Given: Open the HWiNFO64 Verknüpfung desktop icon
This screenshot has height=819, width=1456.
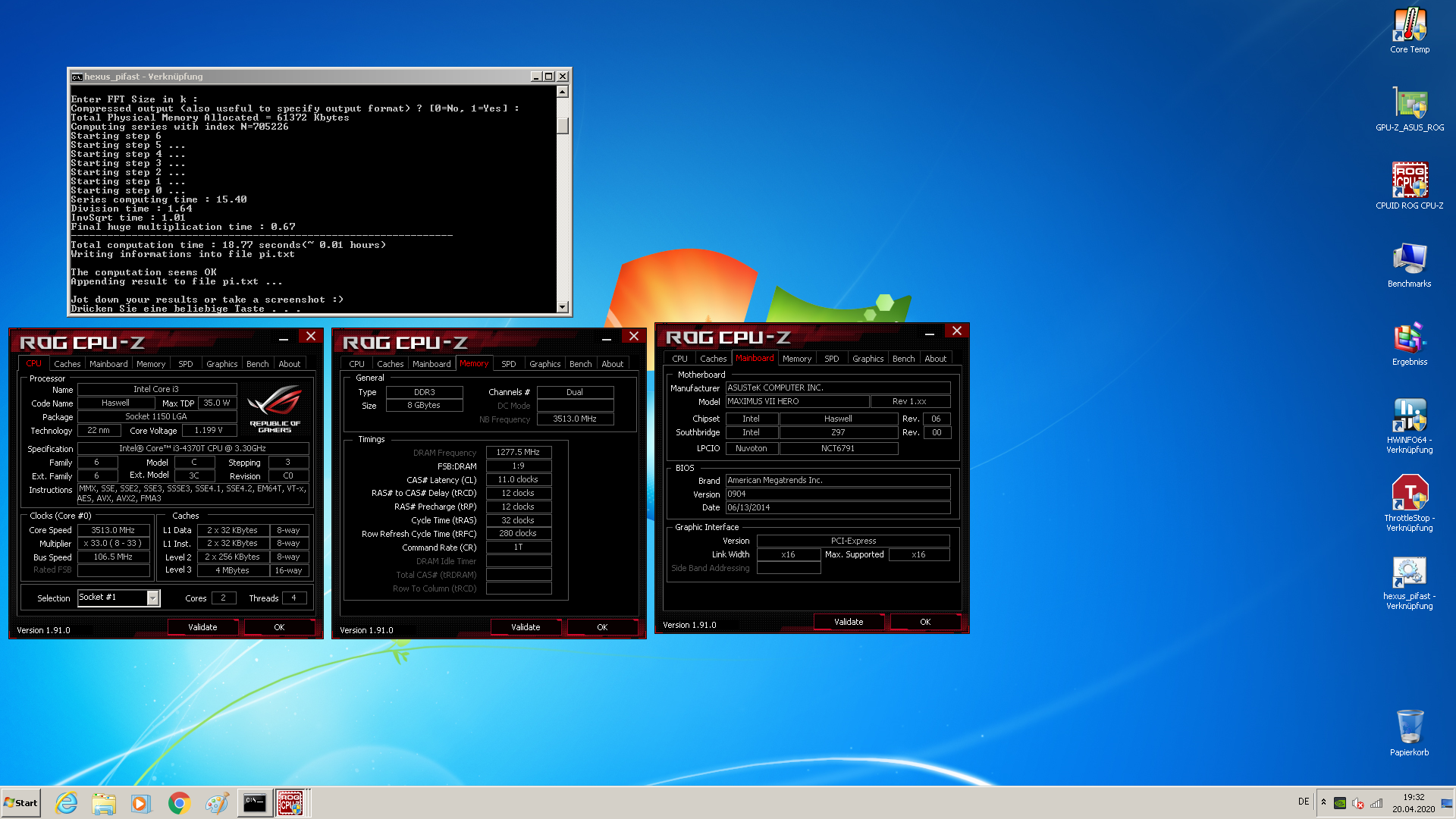Looking at the screenshot, I should pos(1410,425).
